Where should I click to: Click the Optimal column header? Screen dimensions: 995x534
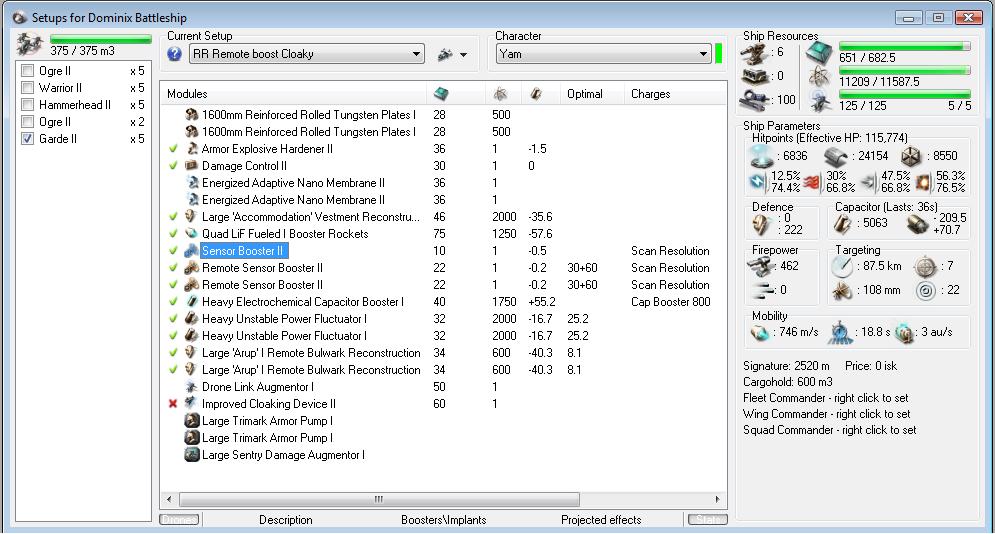[592, 94]
